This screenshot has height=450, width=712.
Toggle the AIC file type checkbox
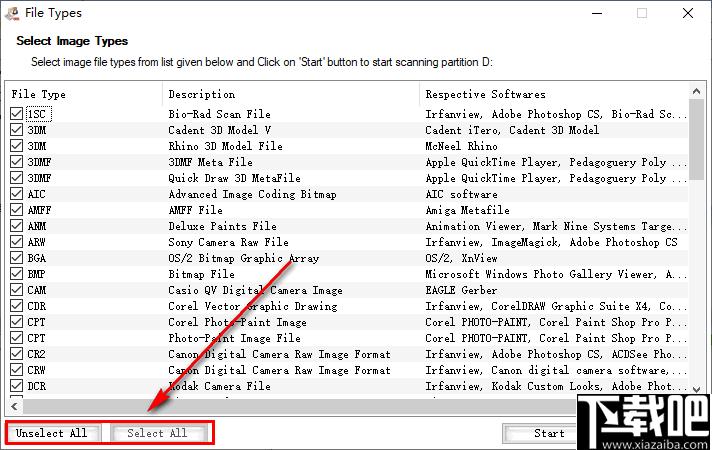click(x=16, y=194)
